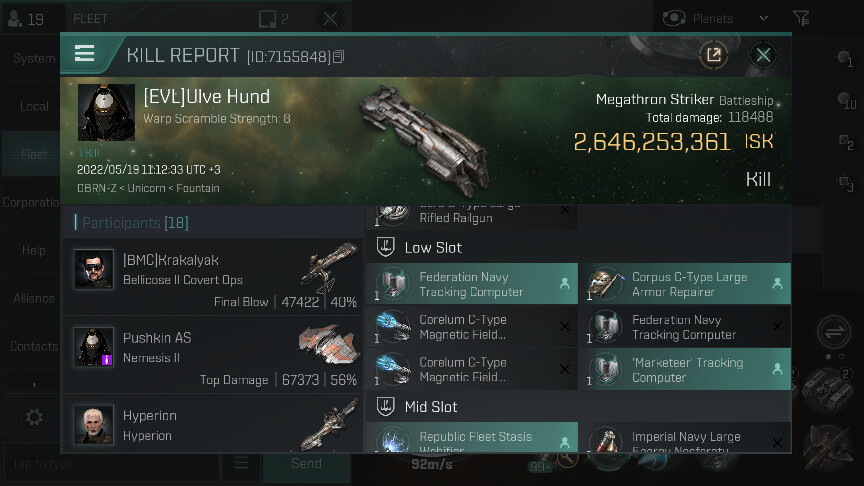The height and width of the screenshot is (486, 864).
Task: Click the share kill report icon
Action: 714,55
